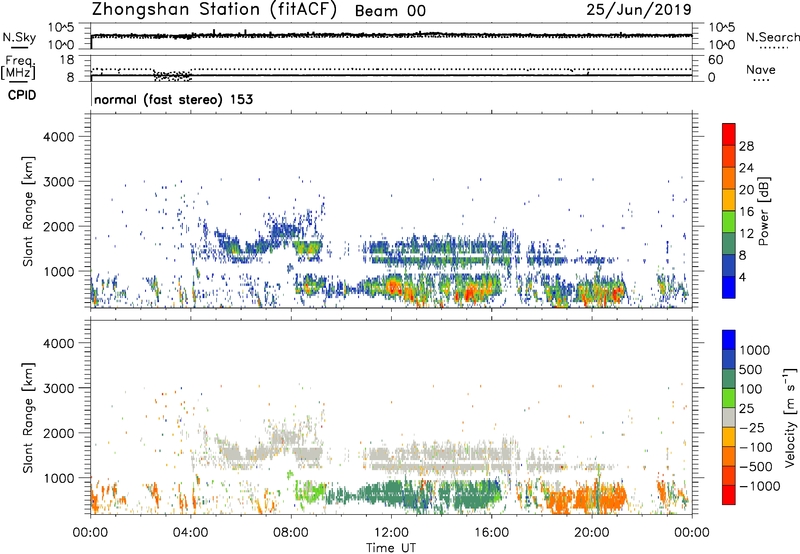Viewport: 800px width, 554px height.
Task: Select the "CPID" row label
Action: pos(22,95)
